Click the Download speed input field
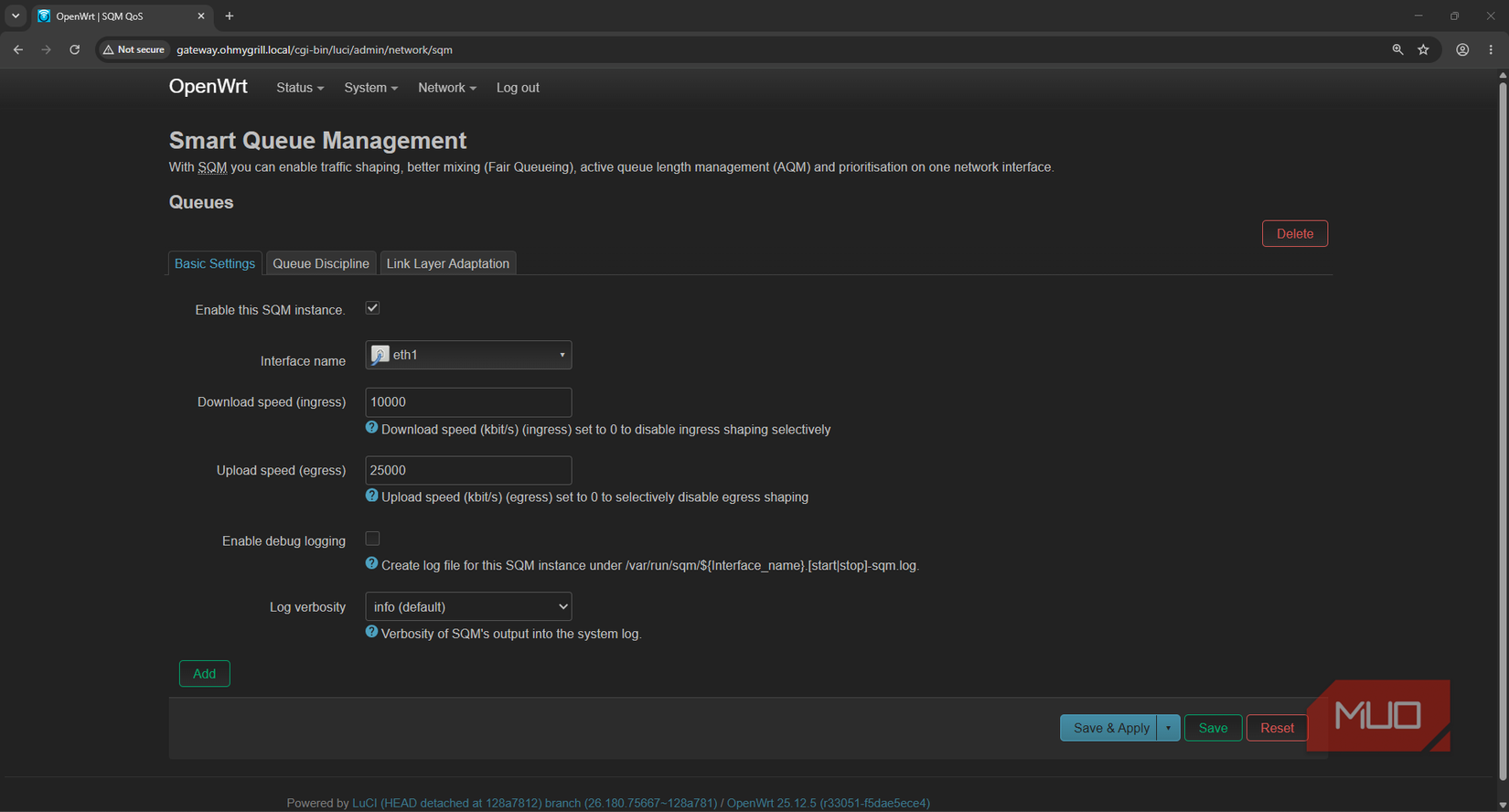Image resolution: width=1509 pixels, height=812 pixels. (468, 402)
